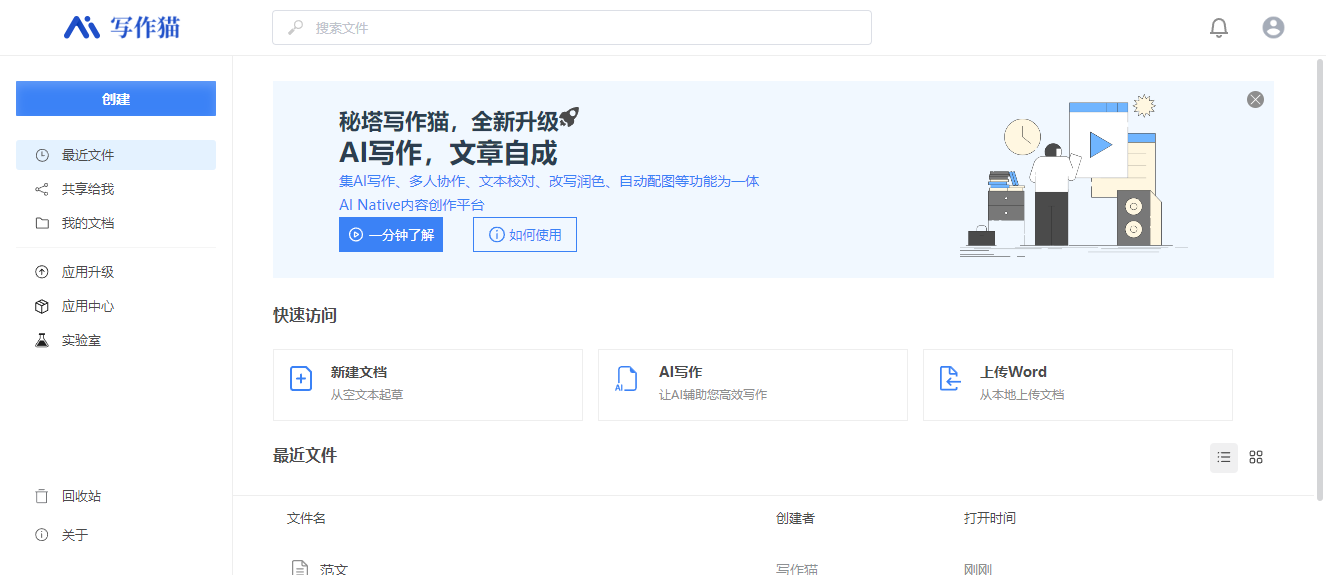Click the AI写作 document icon

coord(626,379)
